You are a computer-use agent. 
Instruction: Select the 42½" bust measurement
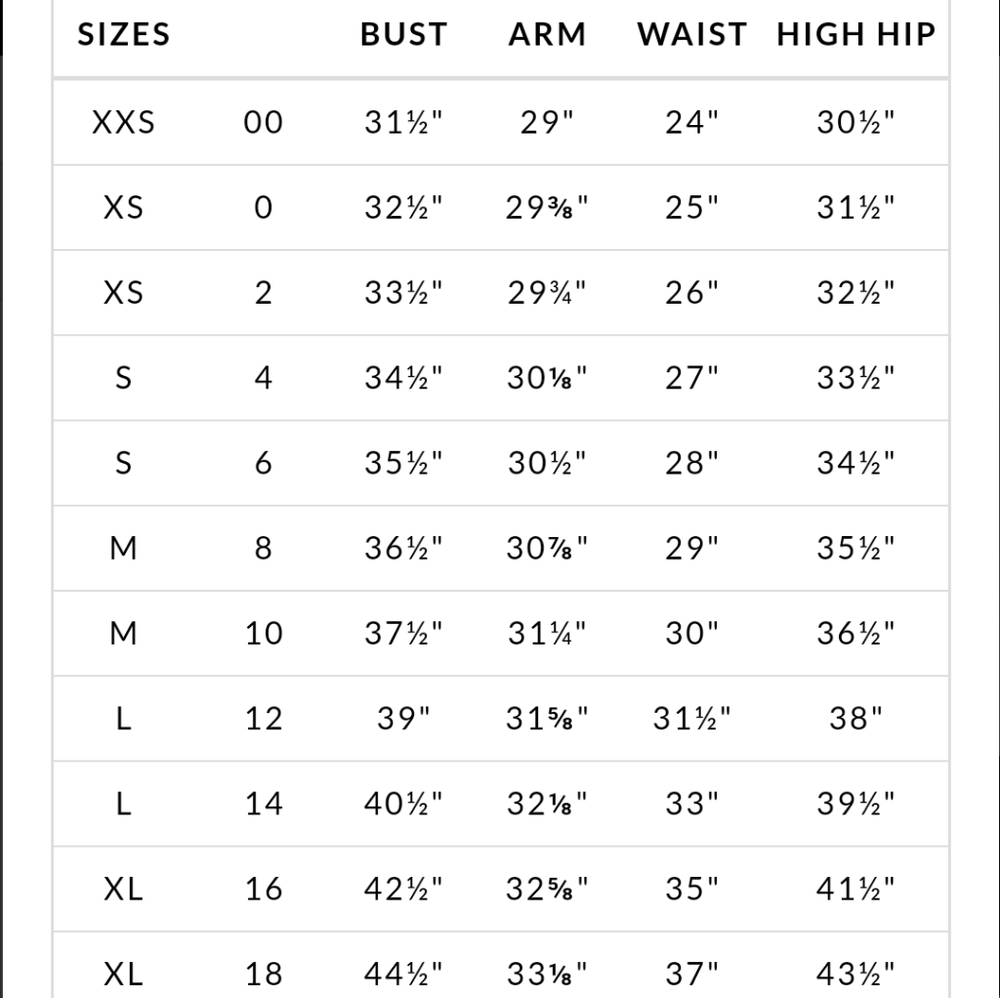click(403, 888)
